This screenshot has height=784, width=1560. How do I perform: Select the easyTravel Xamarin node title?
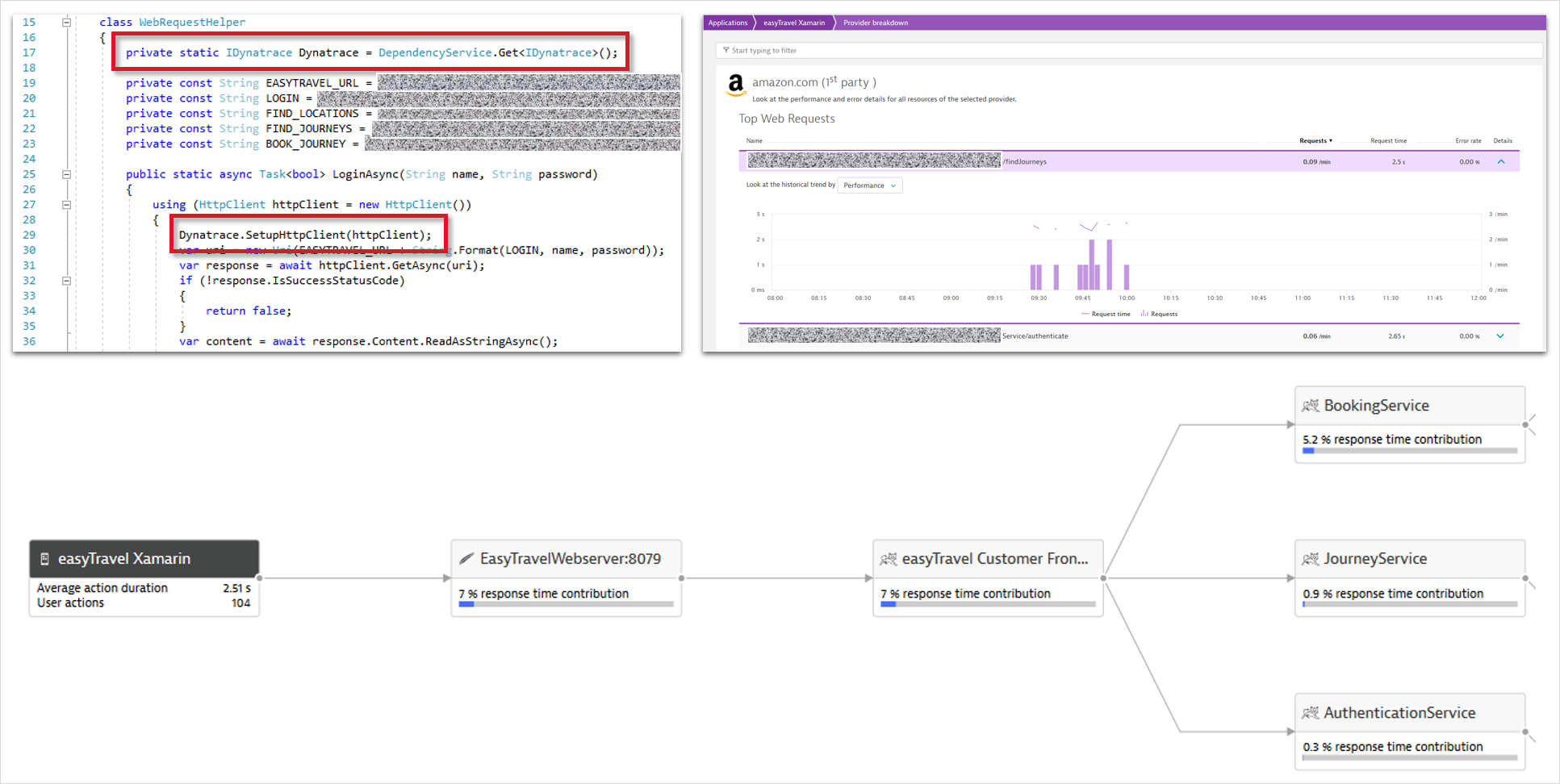[124, 559]
